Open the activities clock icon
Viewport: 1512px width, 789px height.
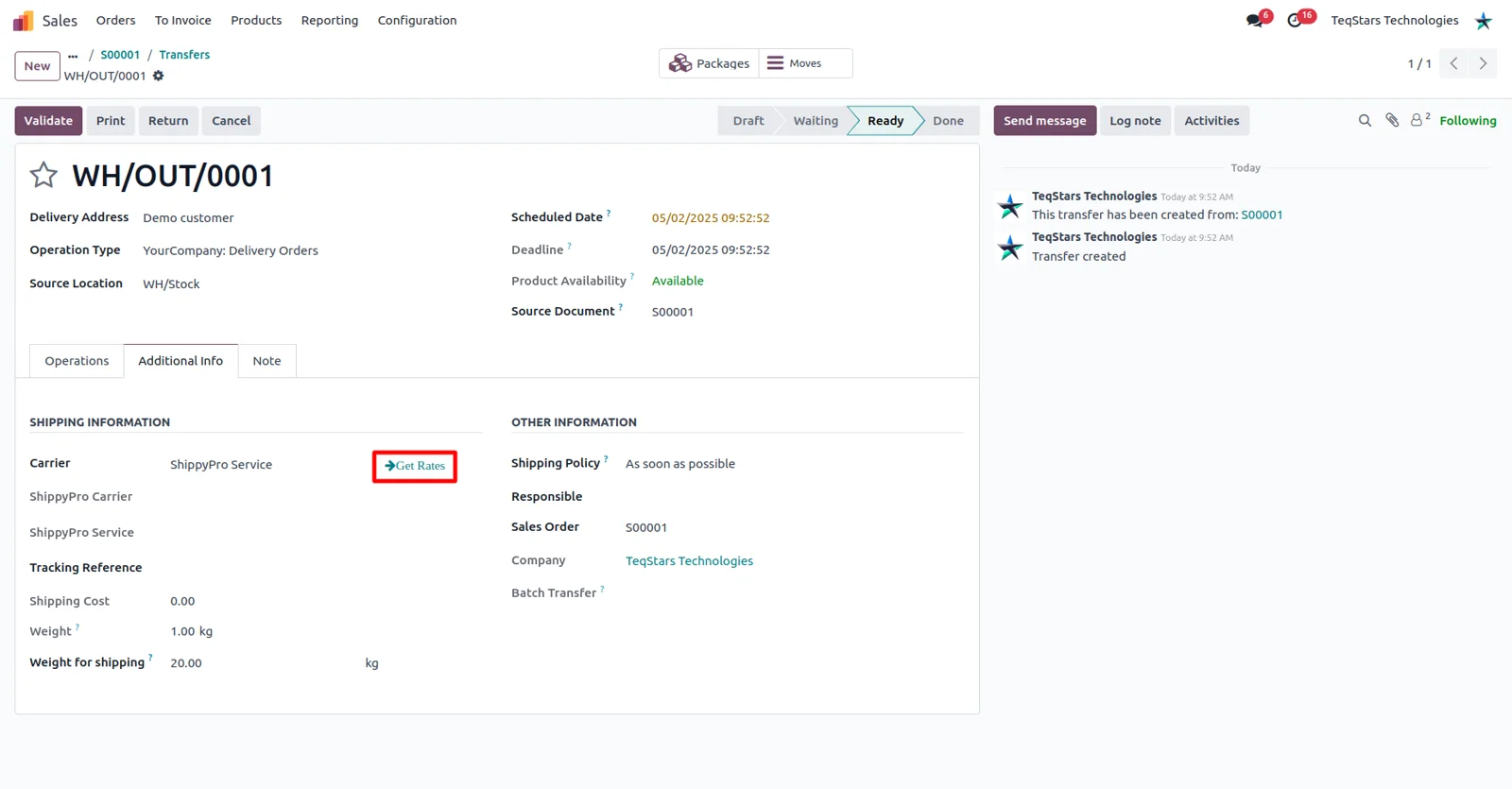point(1295,20)
